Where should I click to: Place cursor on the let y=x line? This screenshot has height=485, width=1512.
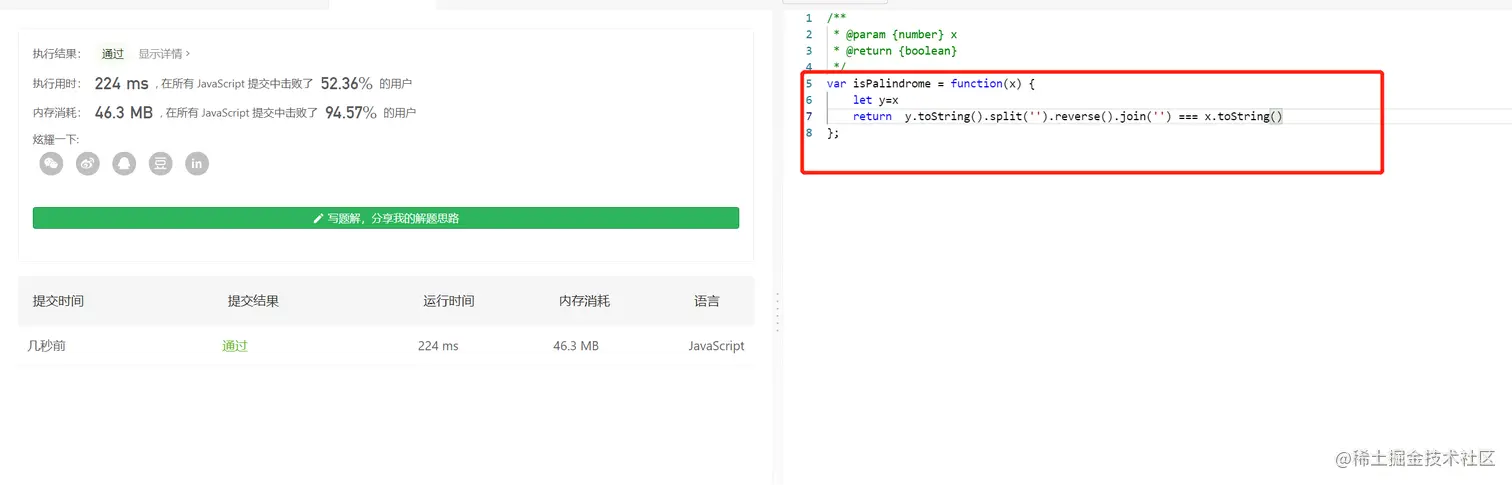[875, 100]
